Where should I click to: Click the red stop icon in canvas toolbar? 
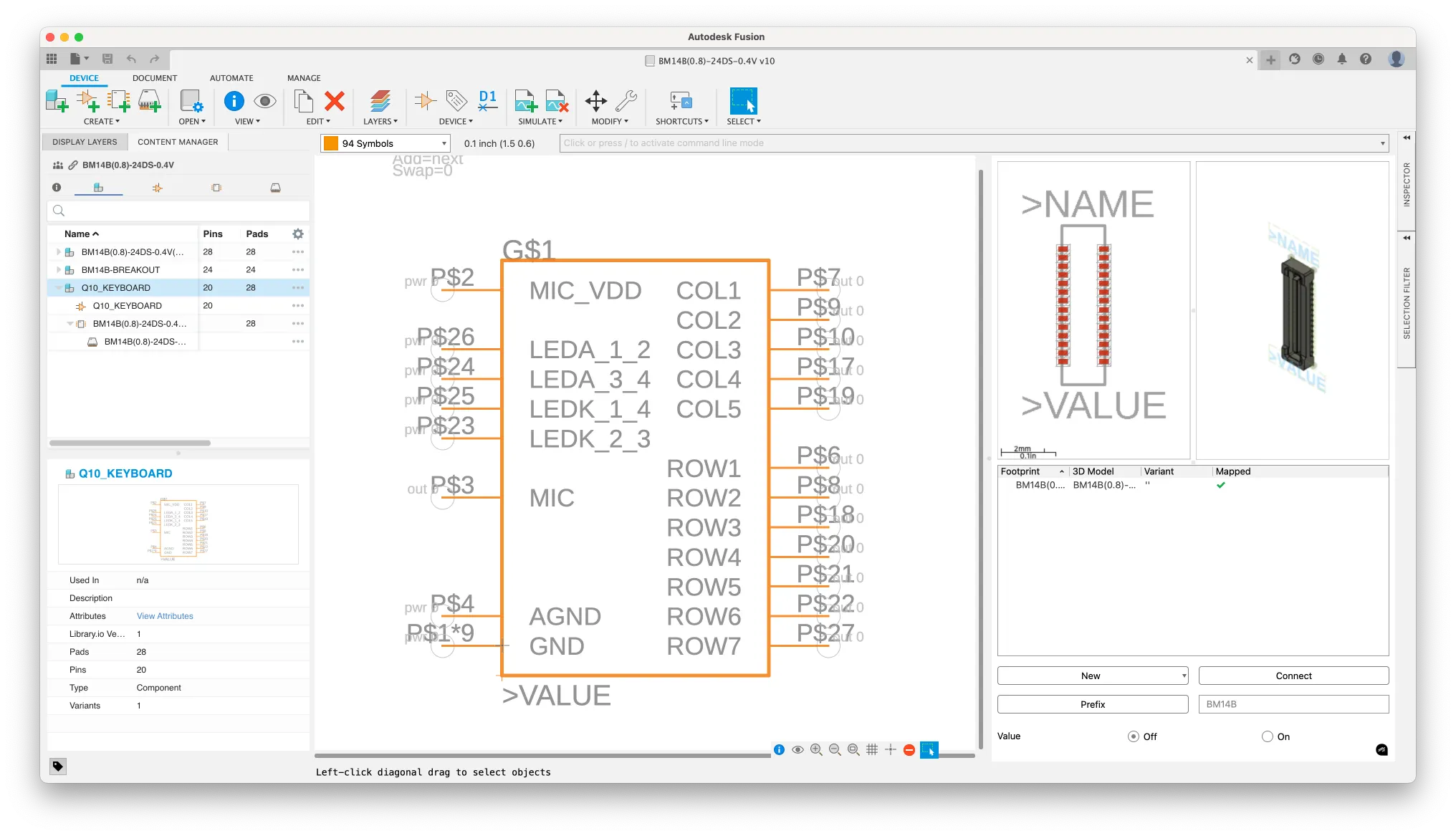click(909, 749)
